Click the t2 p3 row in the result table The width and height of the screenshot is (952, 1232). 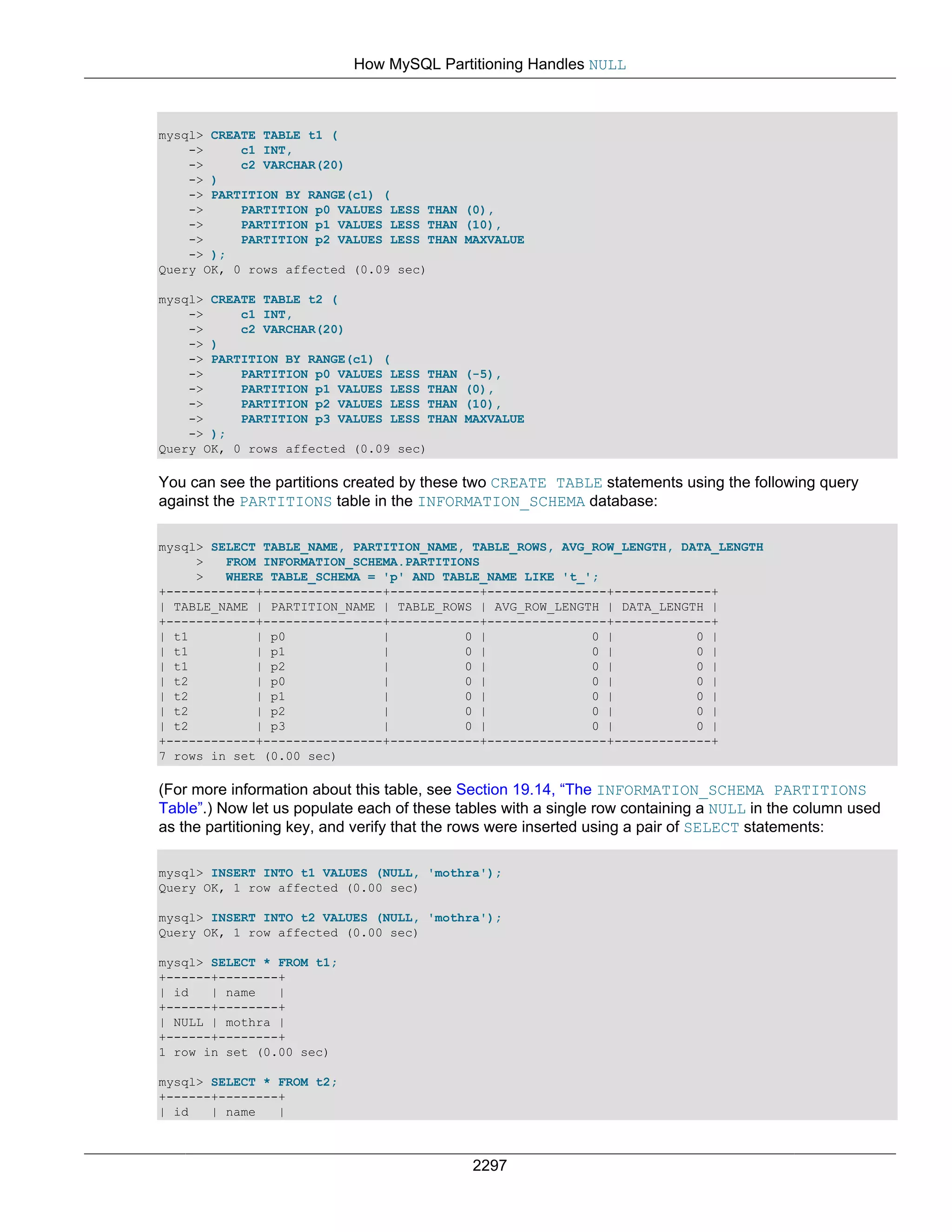438,727
